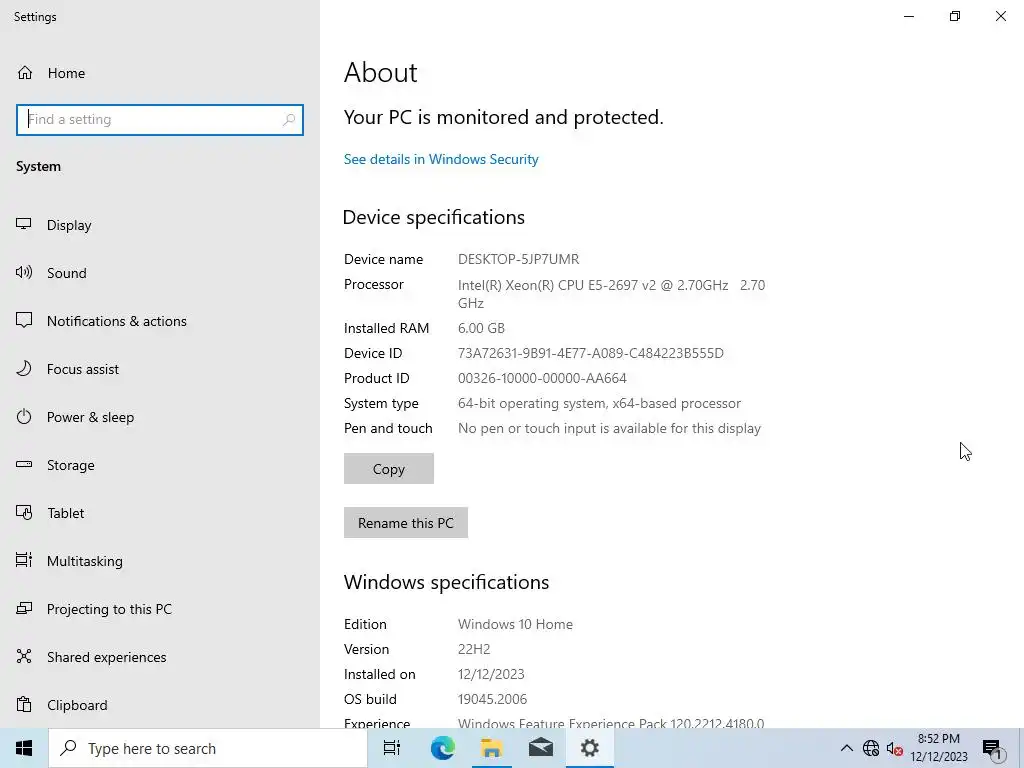Open the Mail app from taskbar
The height and width of the screenshot is (768, 1024).
pos(541,748)
